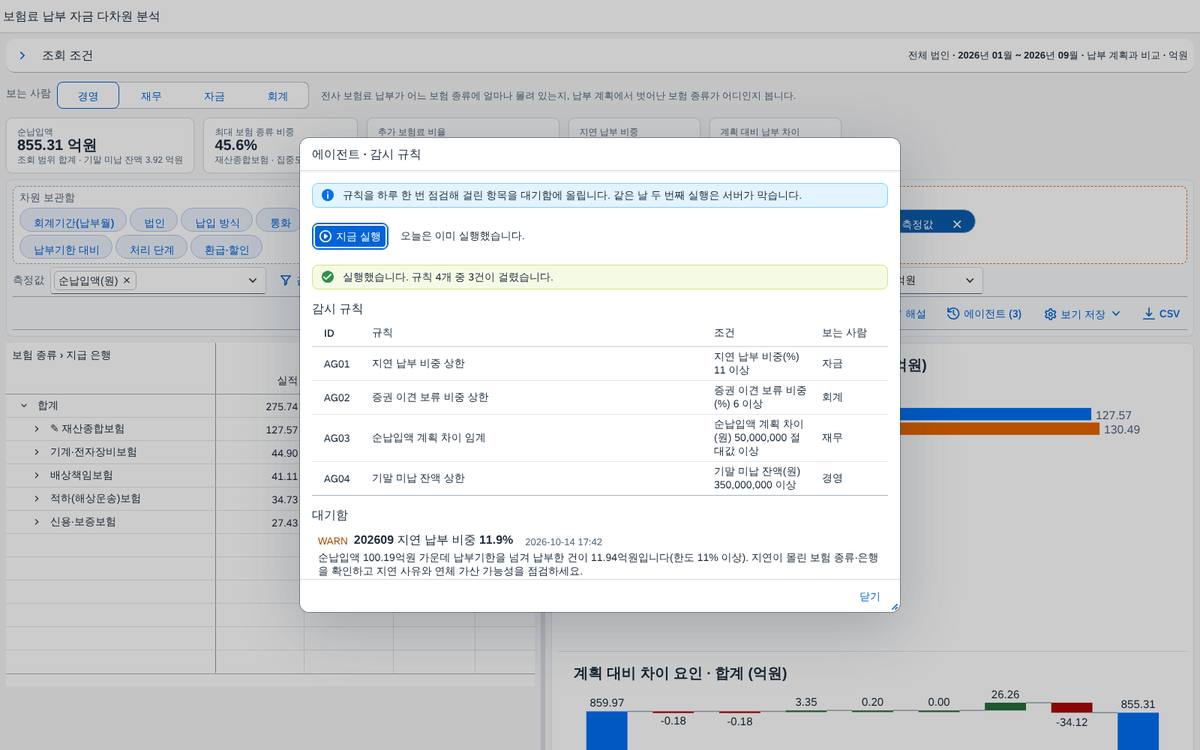Click the 275.74 합계 실적 cell
1200x750 pixels.
point(260,406)
